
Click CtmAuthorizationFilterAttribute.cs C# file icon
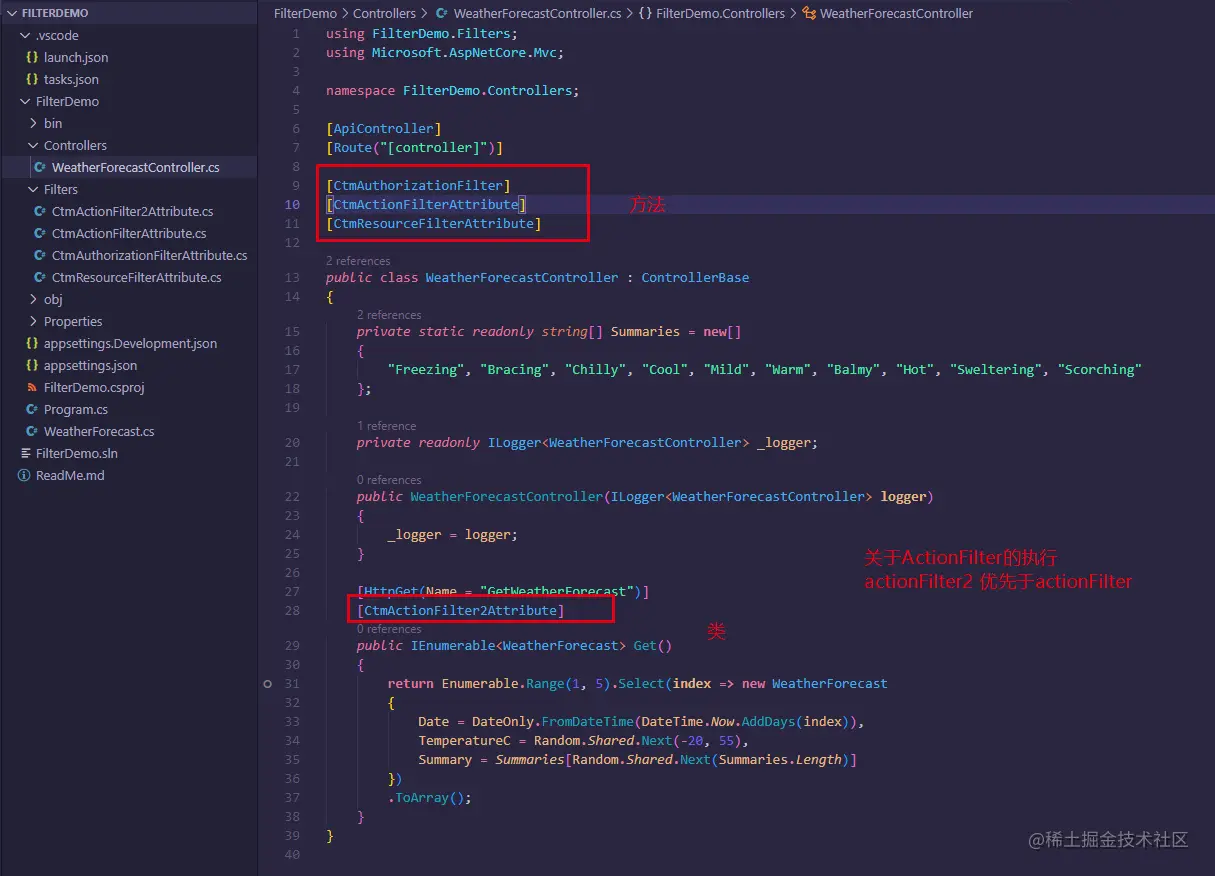[x=41, y=256]
